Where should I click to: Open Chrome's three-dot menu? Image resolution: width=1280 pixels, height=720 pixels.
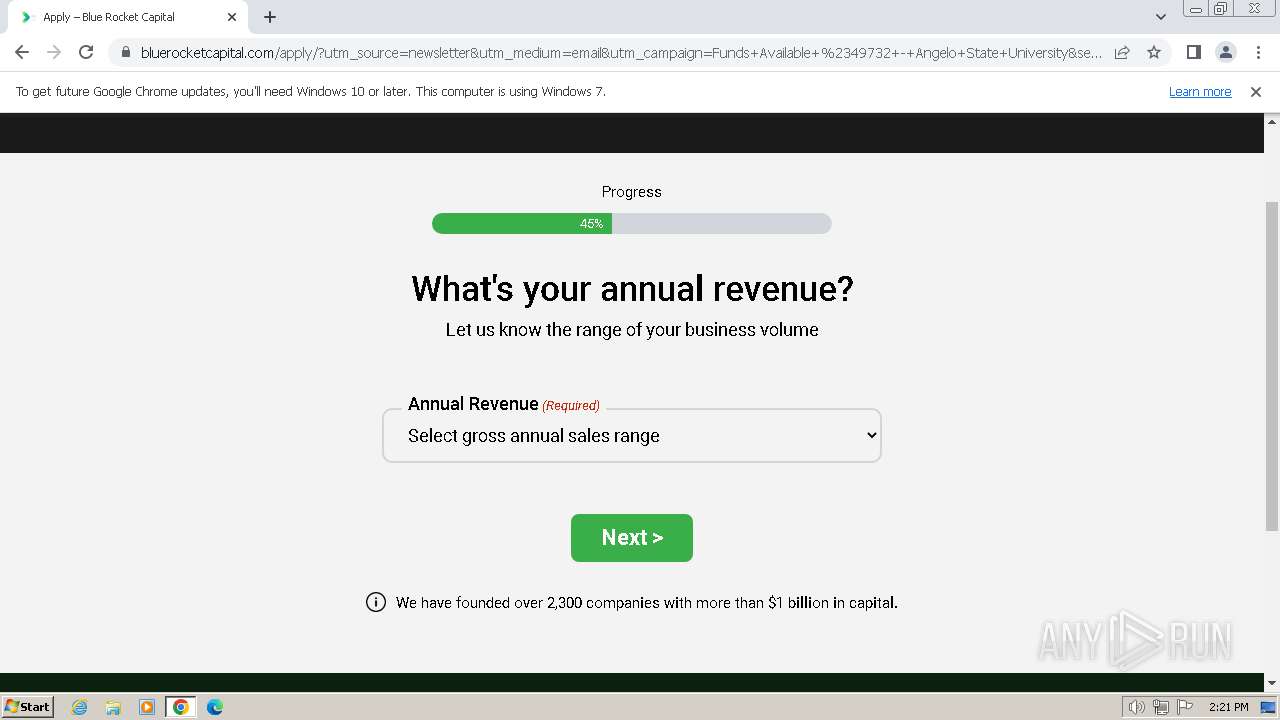tap(1258, 52)
